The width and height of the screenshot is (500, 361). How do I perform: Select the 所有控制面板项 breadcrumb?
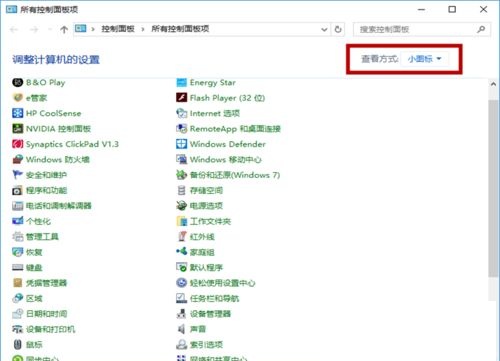[180, 29]
